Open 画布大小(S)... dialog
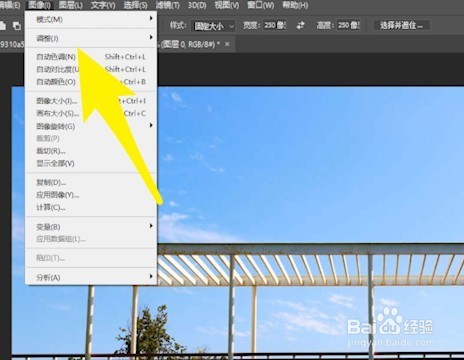464x360 pixels. [91, 113]
